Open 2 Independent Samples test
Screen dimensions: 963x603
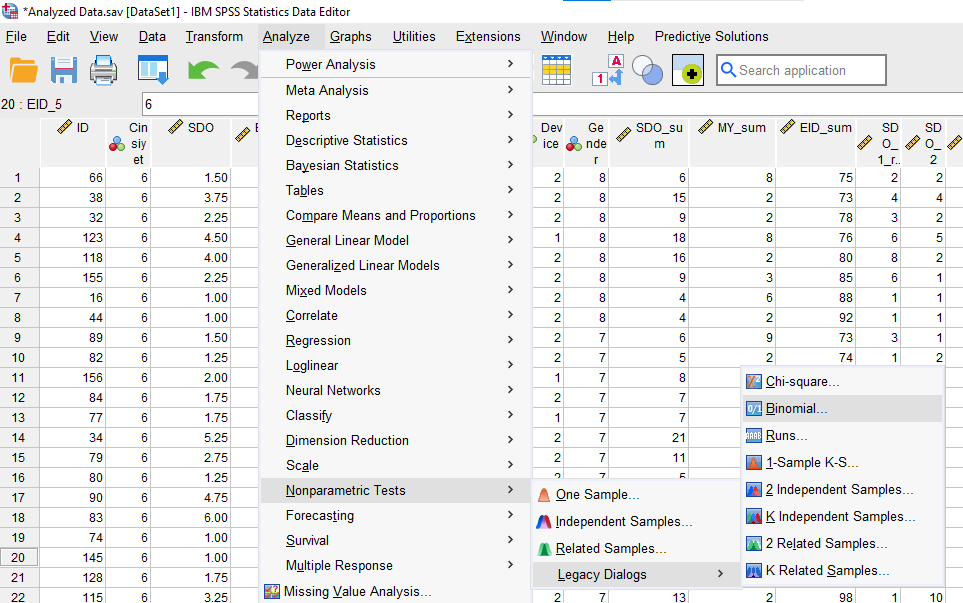842,489
